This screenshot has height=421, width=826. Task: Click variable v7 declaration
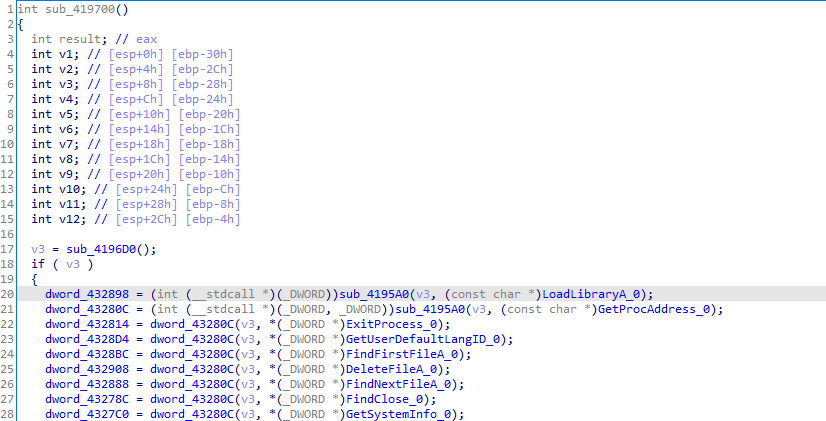point(66,144)
